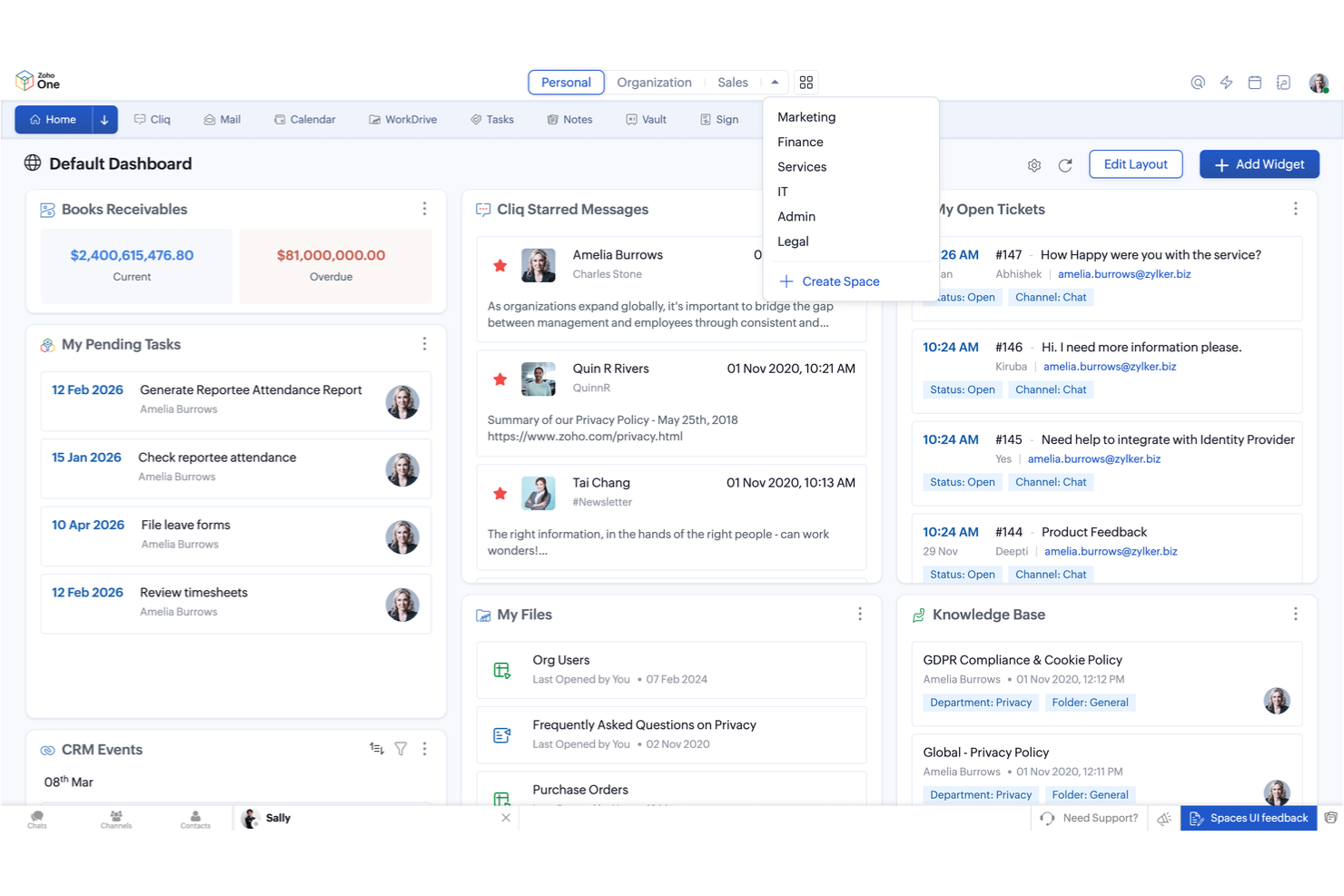Open the Tasks tab
The width and height of the screenshot is (1344, 896).
(x=492, y=120)
